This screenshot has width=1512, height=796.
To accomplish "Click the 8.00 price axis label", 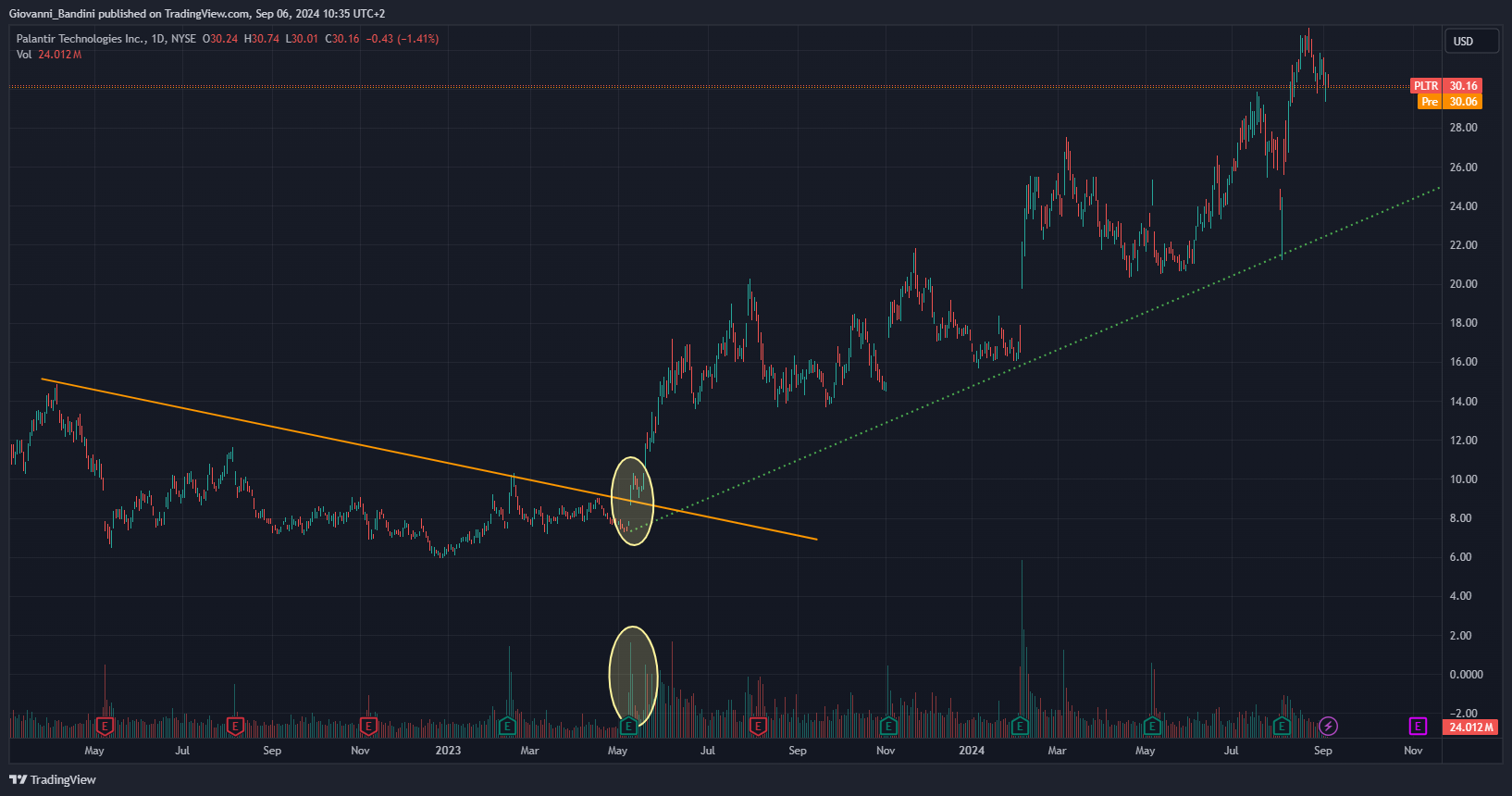I will (x=1460, y=518).
